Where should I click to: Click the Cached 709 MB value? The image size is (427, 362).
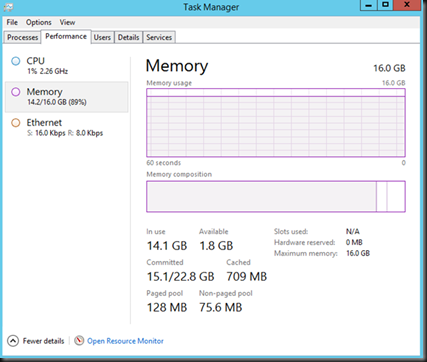tap(247, 277)
